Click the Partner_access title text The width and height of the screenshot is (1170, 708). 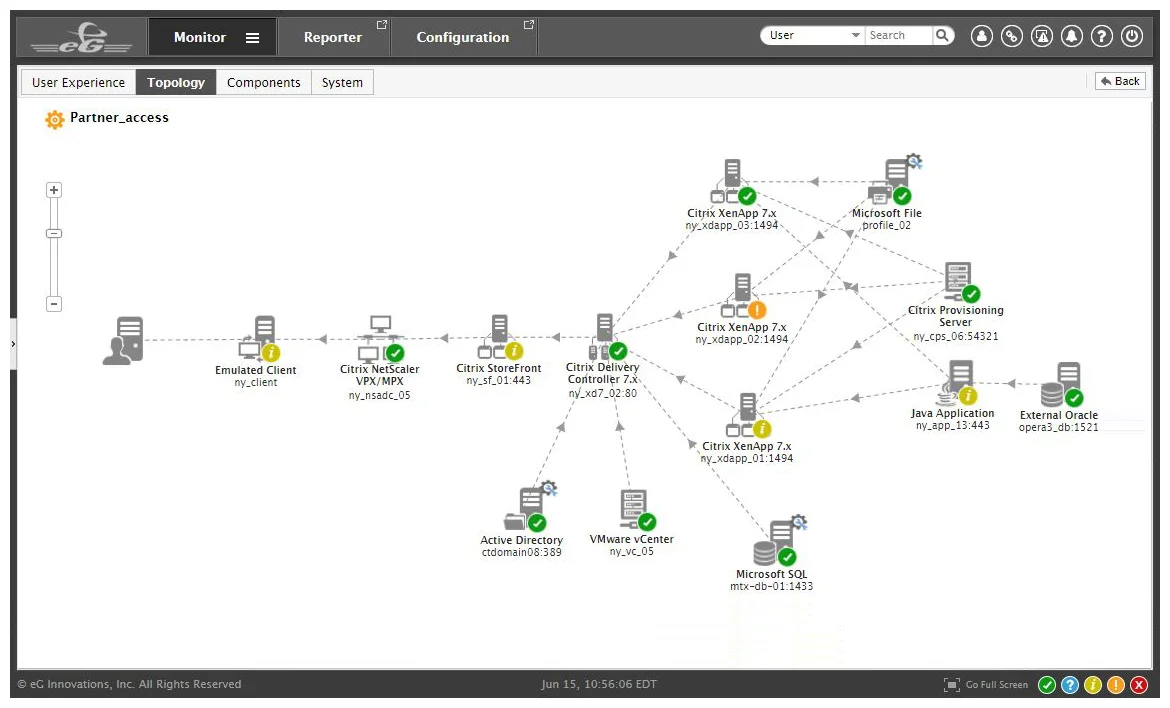point(119,118)
